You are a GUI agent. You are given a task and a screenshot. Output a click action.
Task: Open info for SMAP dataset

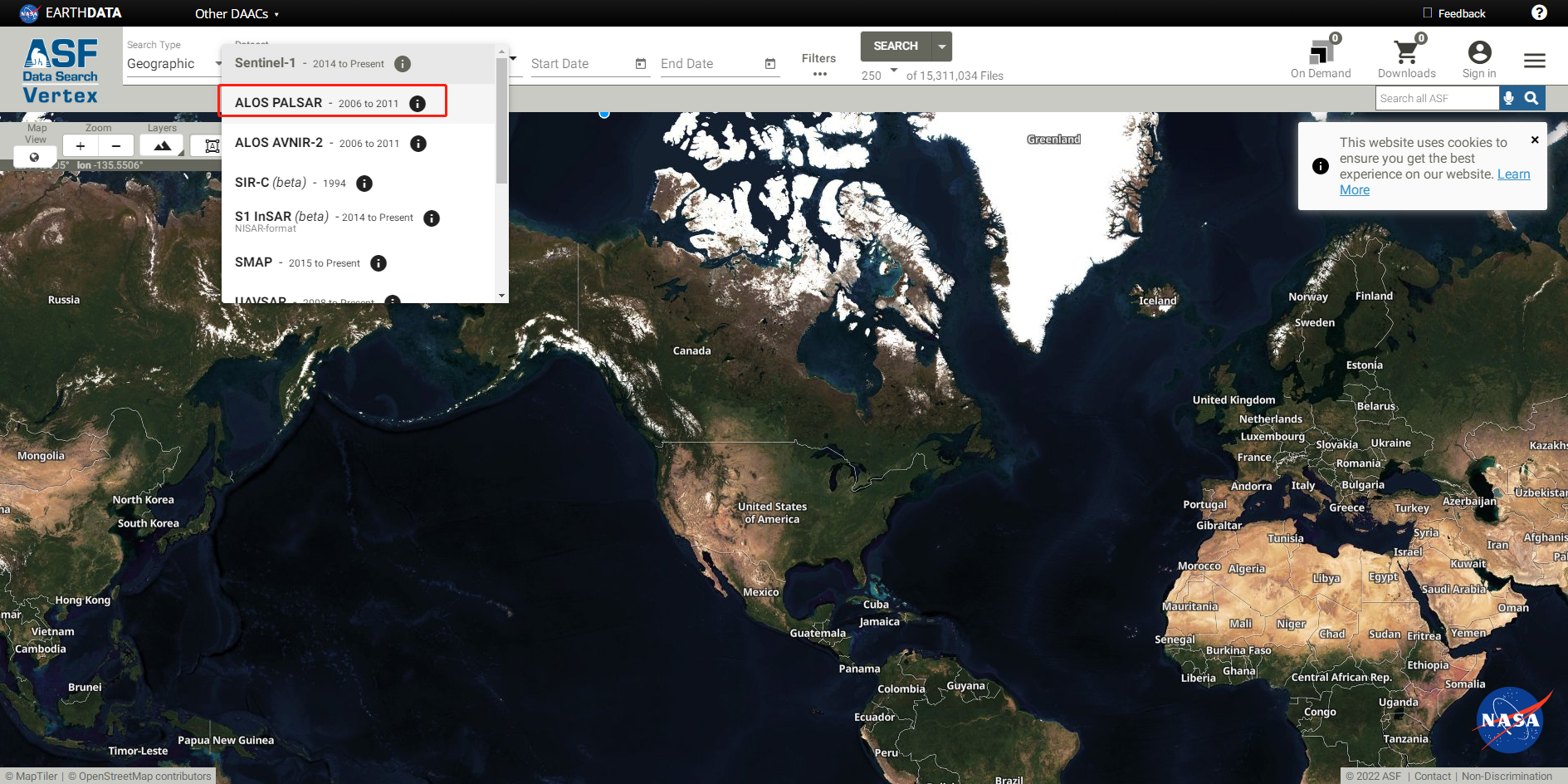pyautogui.click(x=379, y=263)
